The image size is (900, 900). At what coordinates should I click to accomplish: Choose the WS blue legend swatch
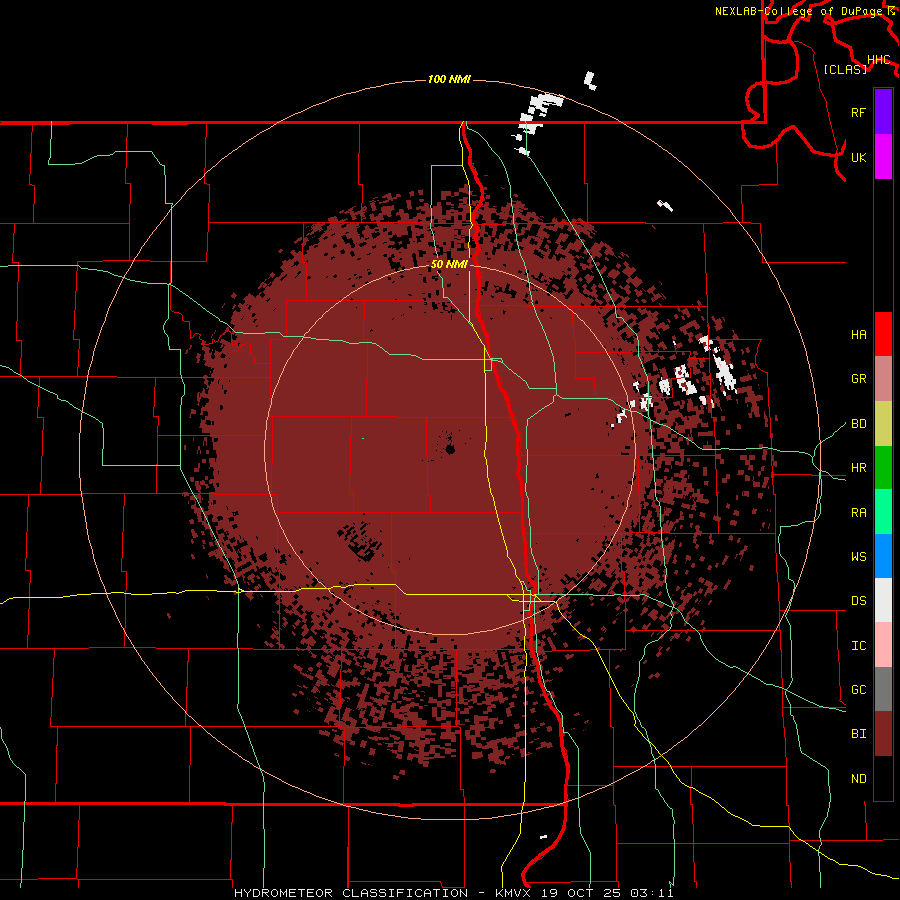point(883,556)
